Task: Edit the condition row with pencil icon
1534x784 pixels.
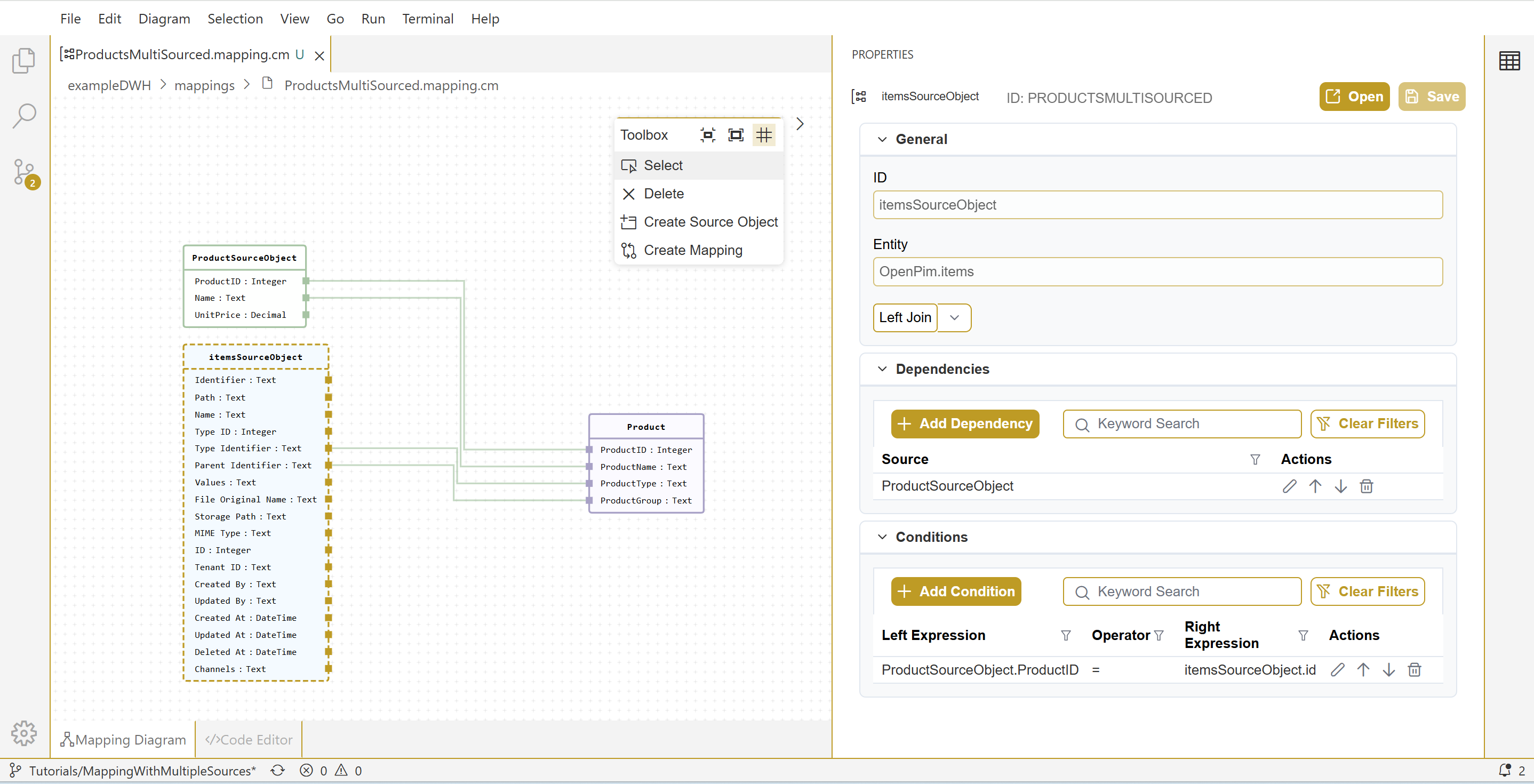Action: 1338,670
